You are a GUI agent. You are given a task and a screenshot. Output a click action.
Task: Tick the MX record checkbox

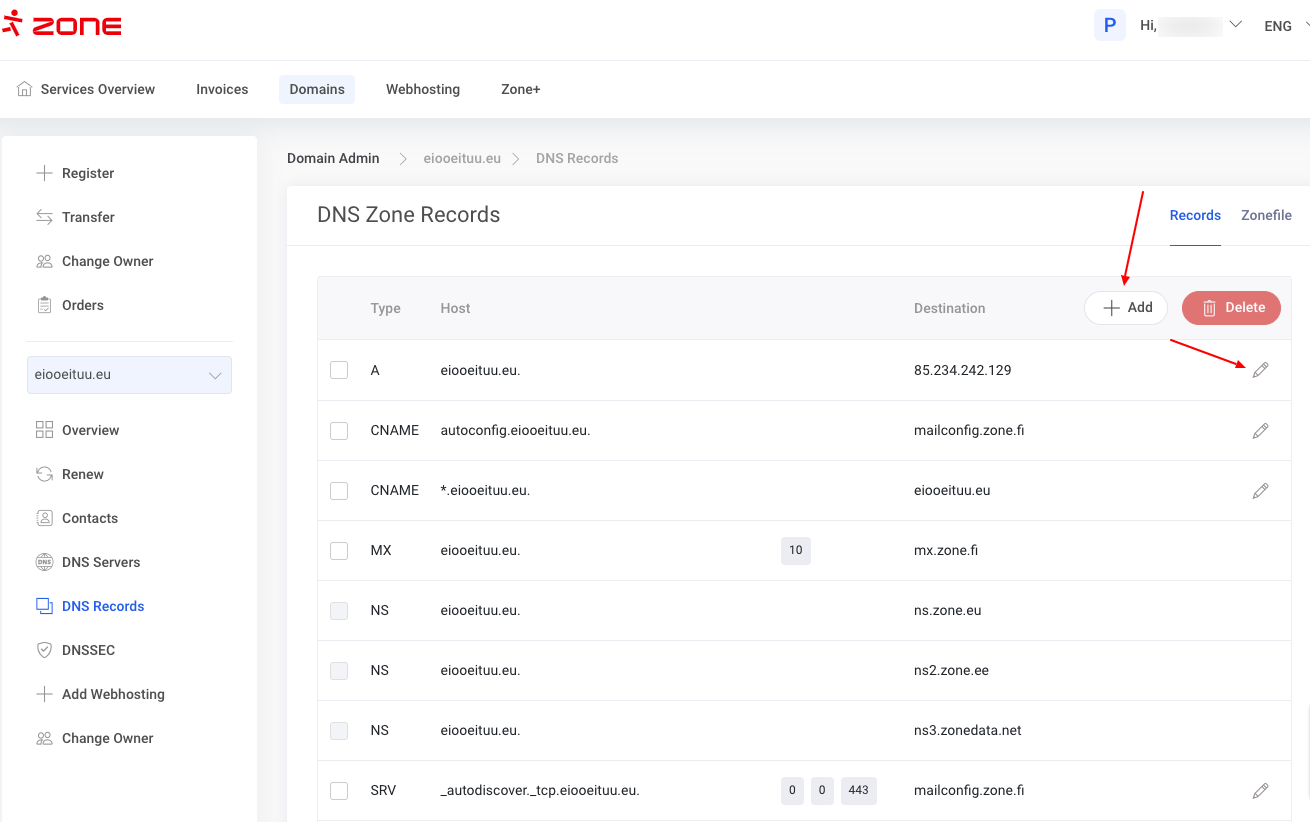tap(339, 551)
